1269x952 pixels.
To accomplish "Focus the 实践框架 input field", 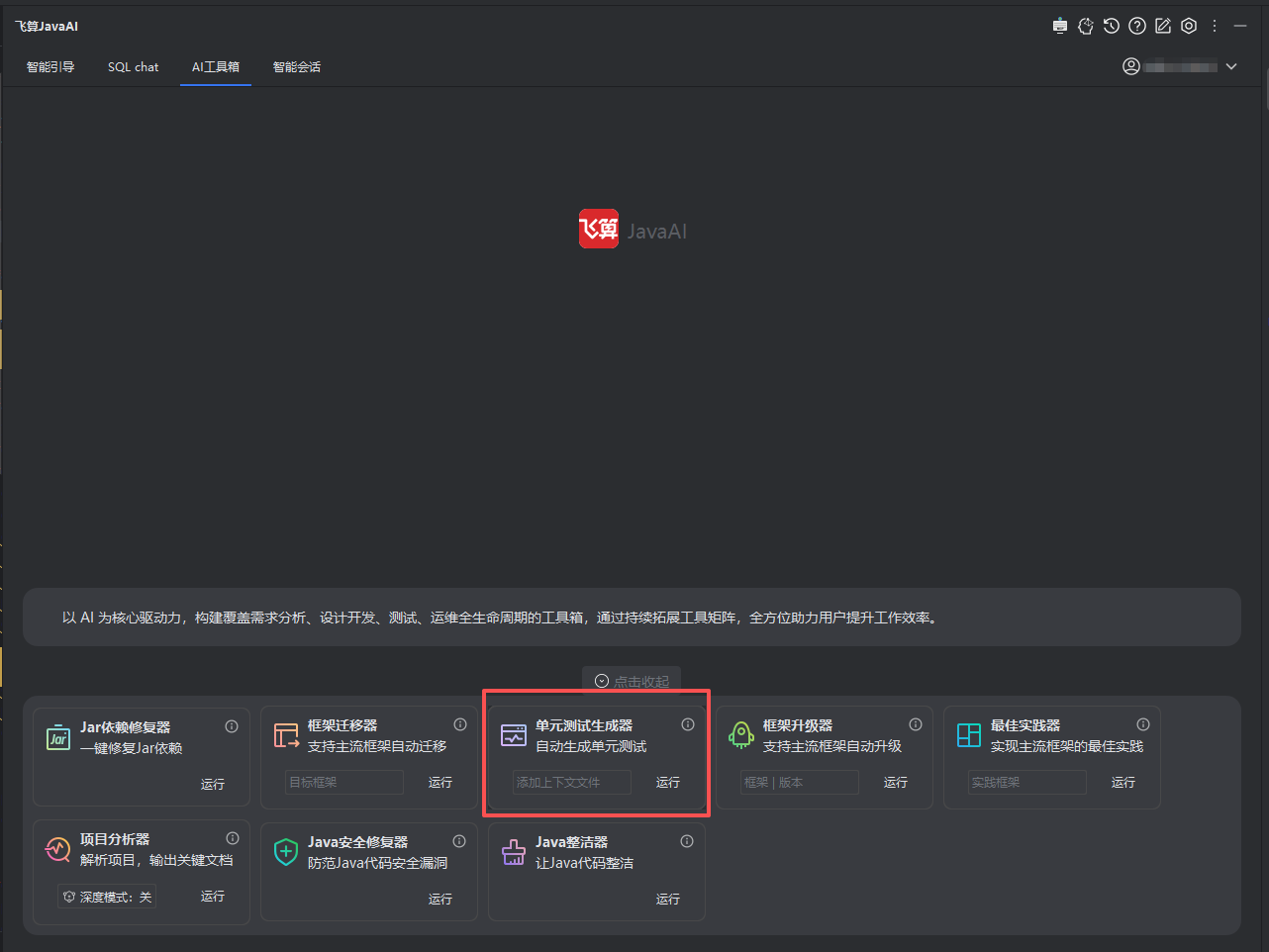I will tap(1027, 782).
